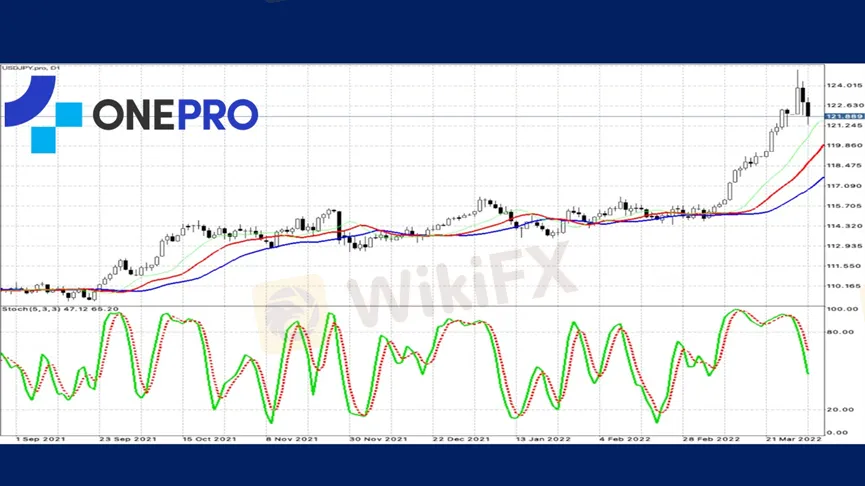Click the red moving average line's right end

(822, 146)
